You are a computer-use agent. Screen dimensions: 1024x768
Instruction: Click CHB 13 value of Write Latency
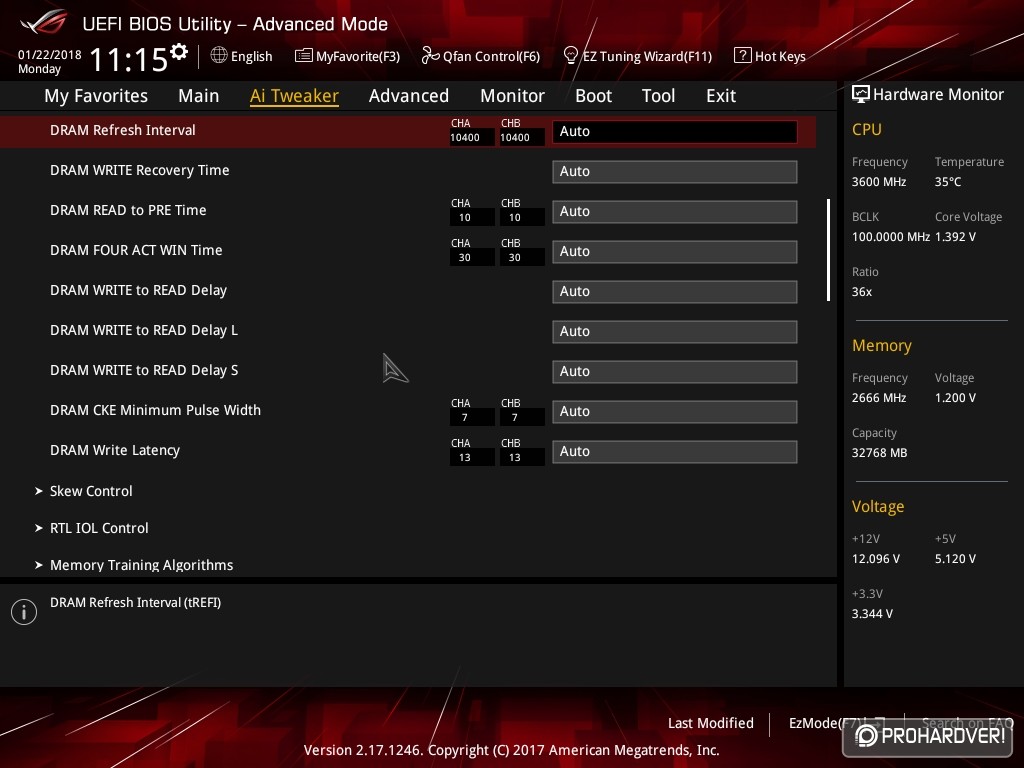coord(522,457)
